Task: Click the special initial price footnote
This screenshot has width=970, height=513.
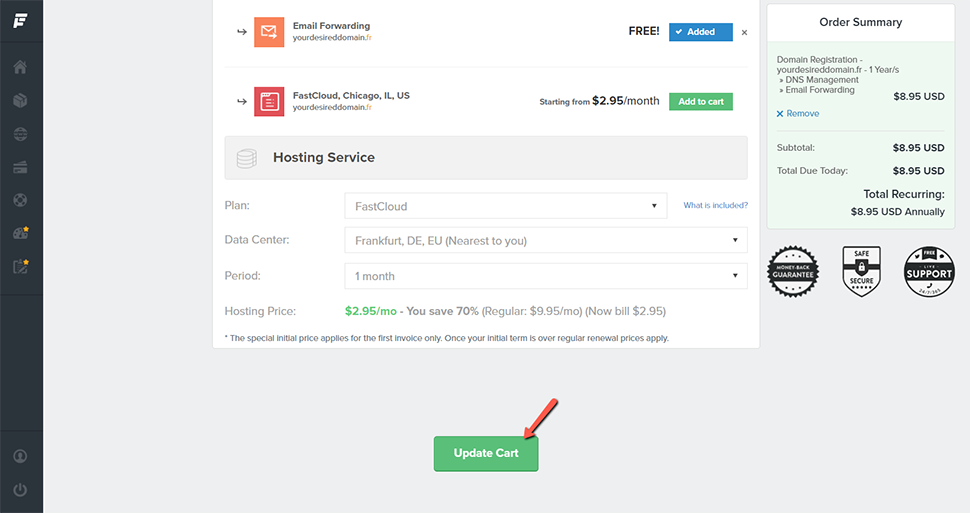Action: pyautogui.click(x=447, y=338)
